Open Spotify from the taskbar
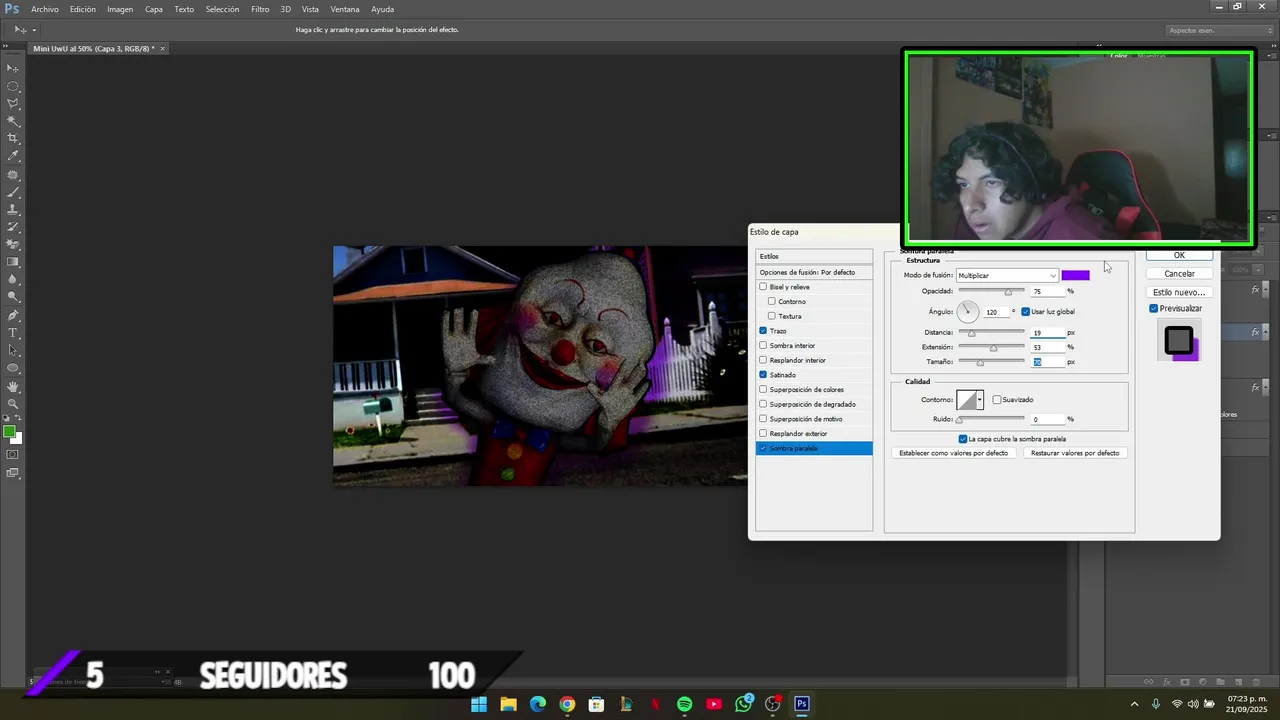 (x=684, y=704)
